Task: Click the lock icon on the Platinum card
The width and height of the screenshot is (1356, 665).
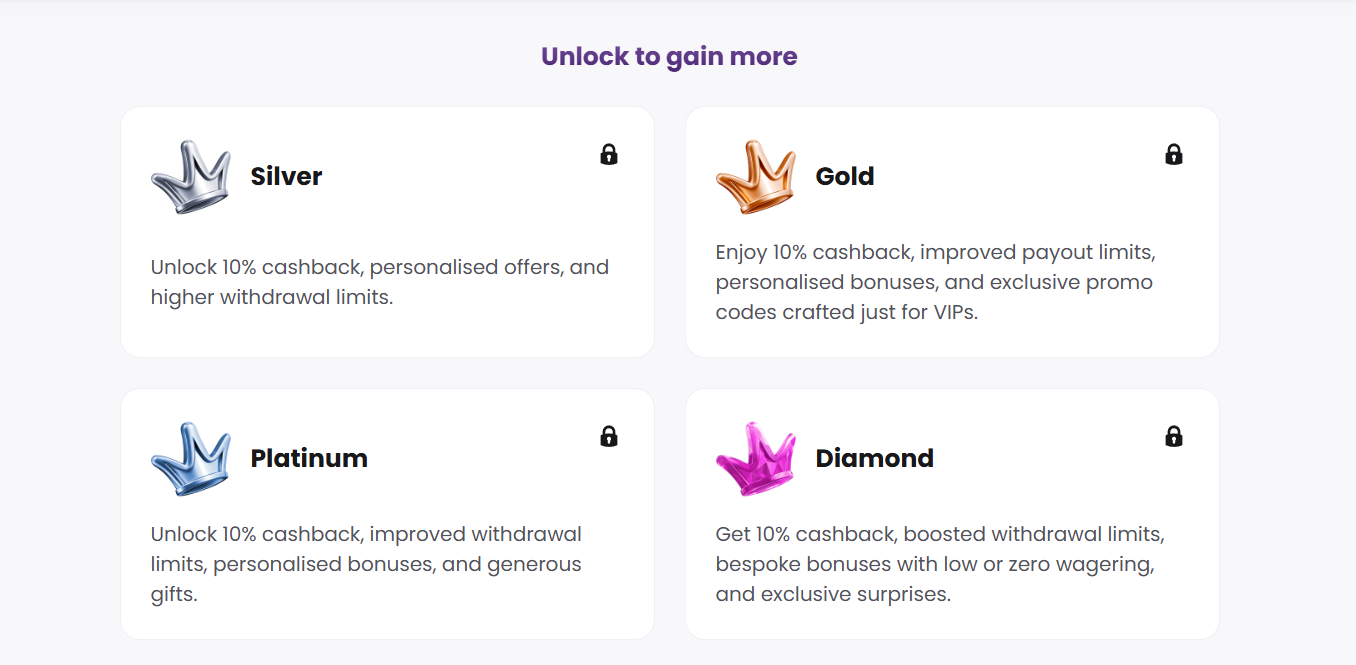Action: click(609, 437)
